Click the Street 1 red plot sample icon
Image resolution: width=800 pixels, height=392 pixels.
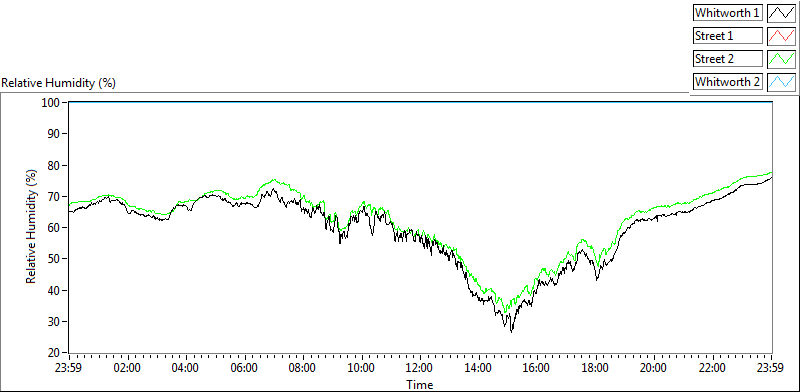pyautogui.click(x=782, y=36)
